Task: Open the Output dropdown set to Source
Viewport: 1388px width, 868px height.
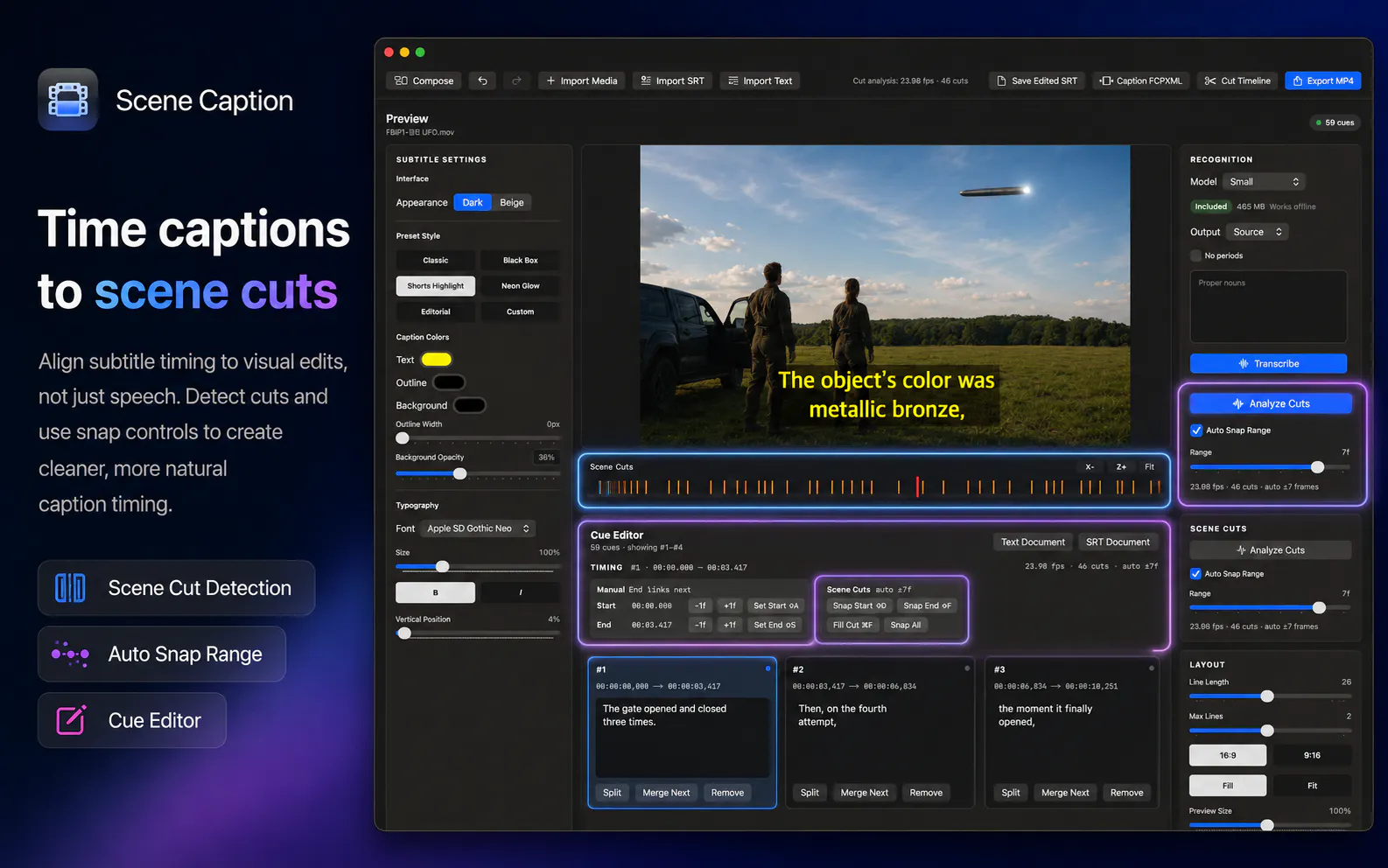Action: pos(1257,232)
